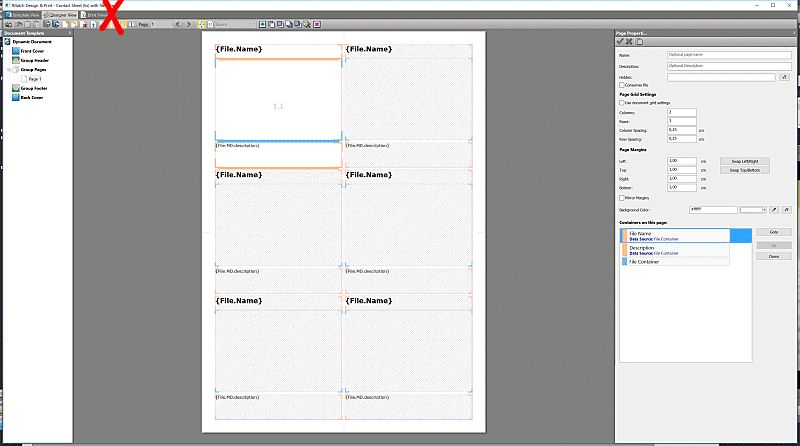Click the Swap Top/Bottom button
Screen dimensions: 800x446
745,170
